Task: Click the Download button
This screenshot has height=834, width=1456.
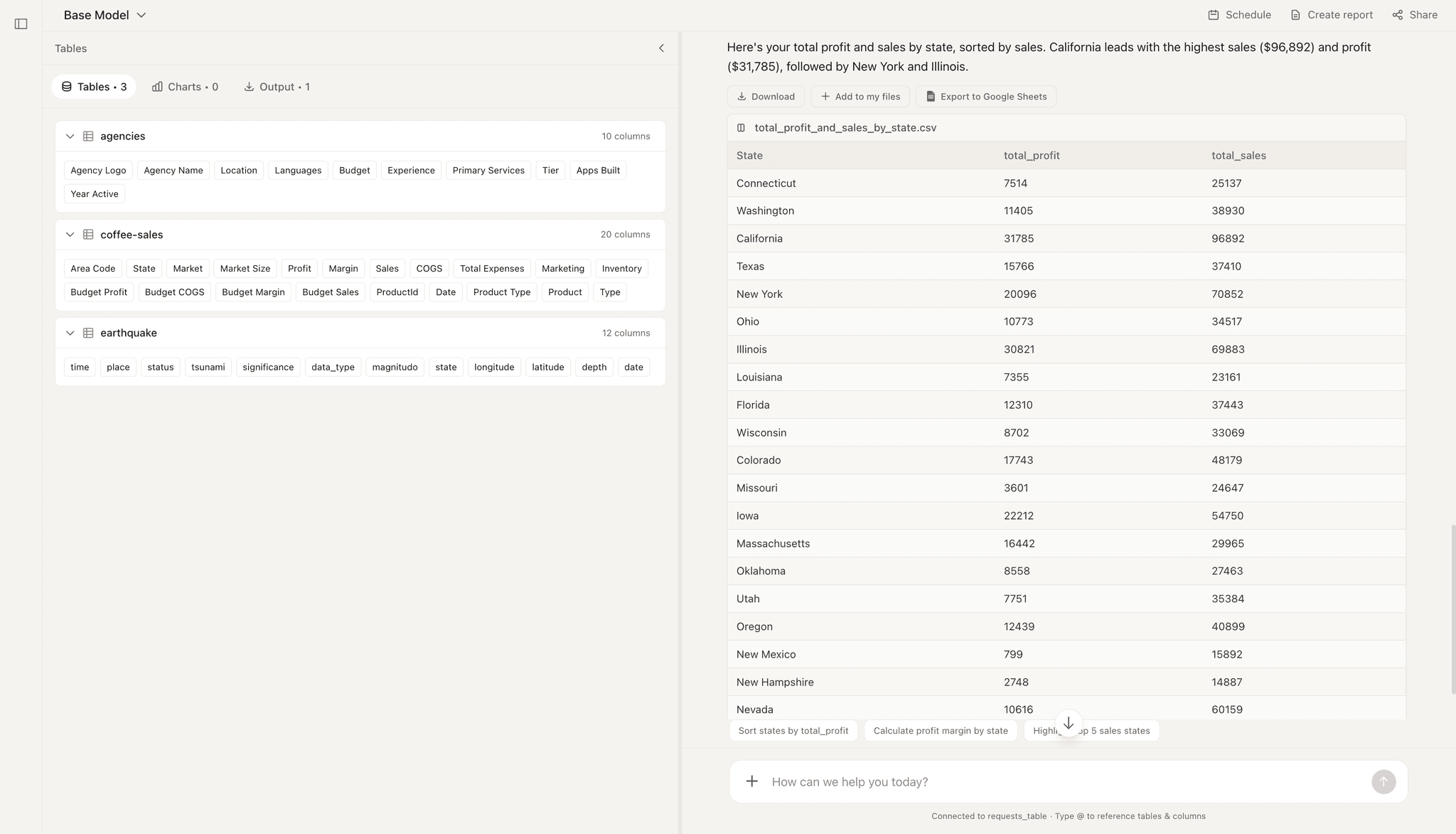Action: (x=765, y=97)
